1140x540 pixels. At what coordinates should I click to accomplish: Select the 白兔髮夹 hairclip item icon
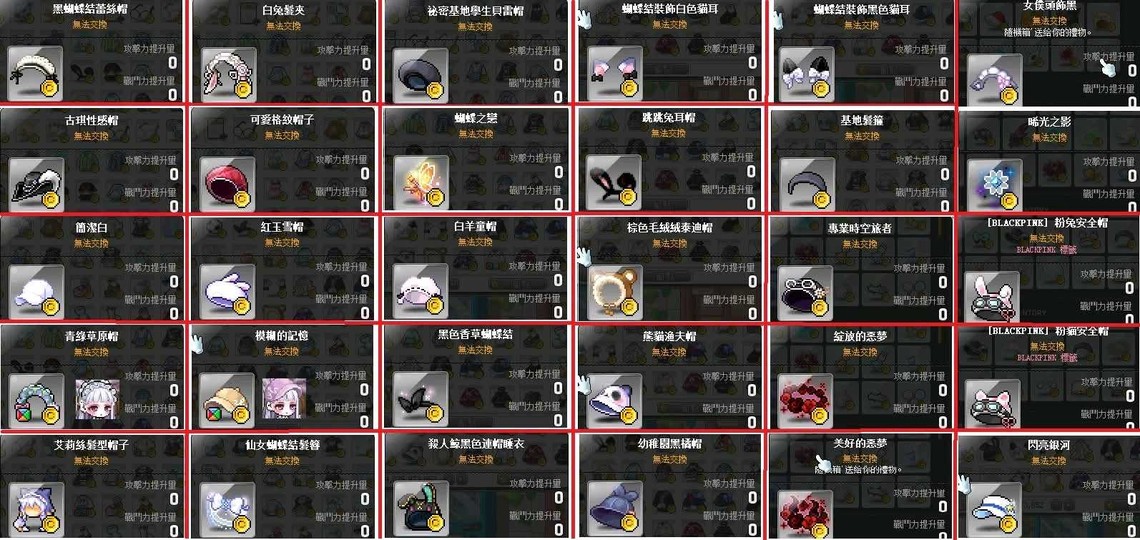228,75
